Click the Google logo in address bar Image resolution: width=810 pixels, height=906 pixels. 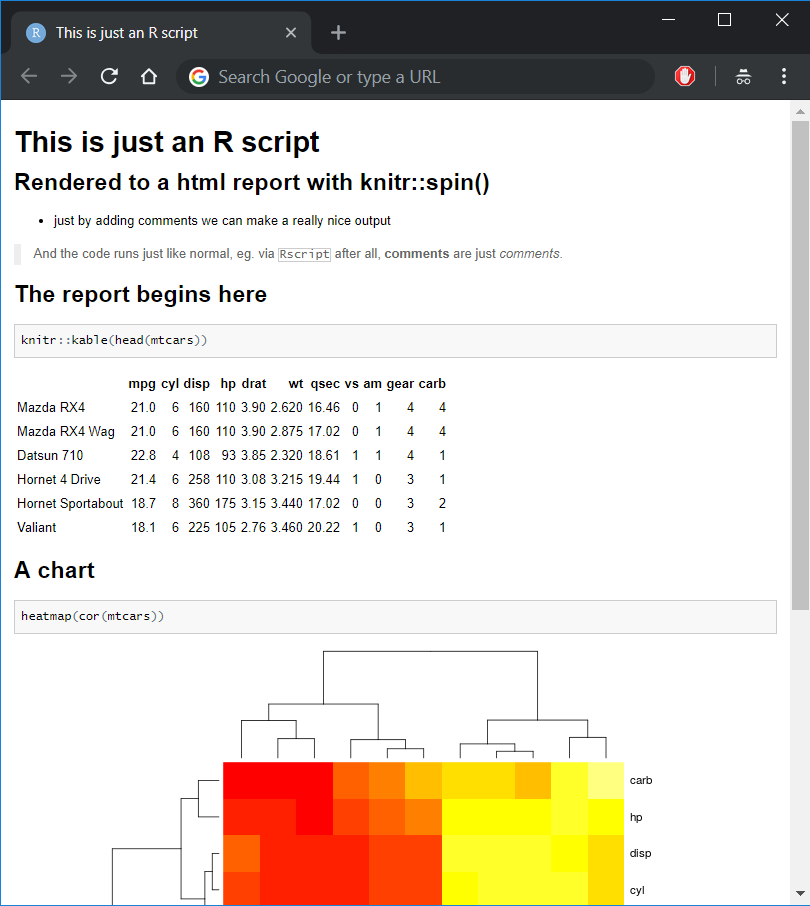[x=199, y=77]
